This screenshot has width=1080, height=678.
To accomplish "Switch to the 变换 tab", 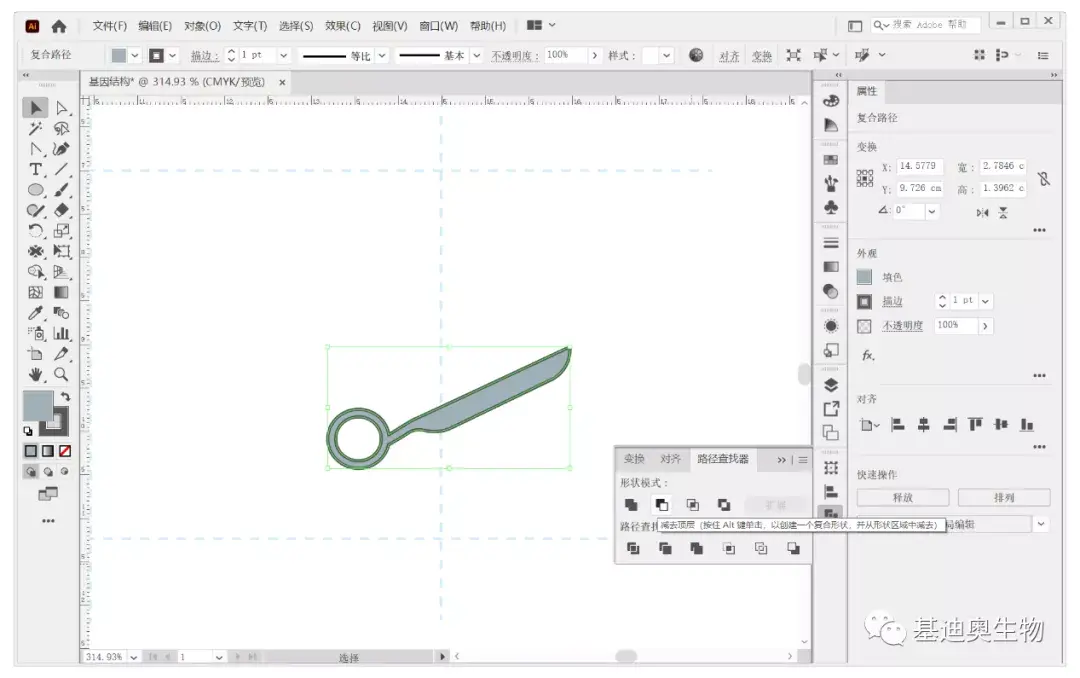I will 634,459.
